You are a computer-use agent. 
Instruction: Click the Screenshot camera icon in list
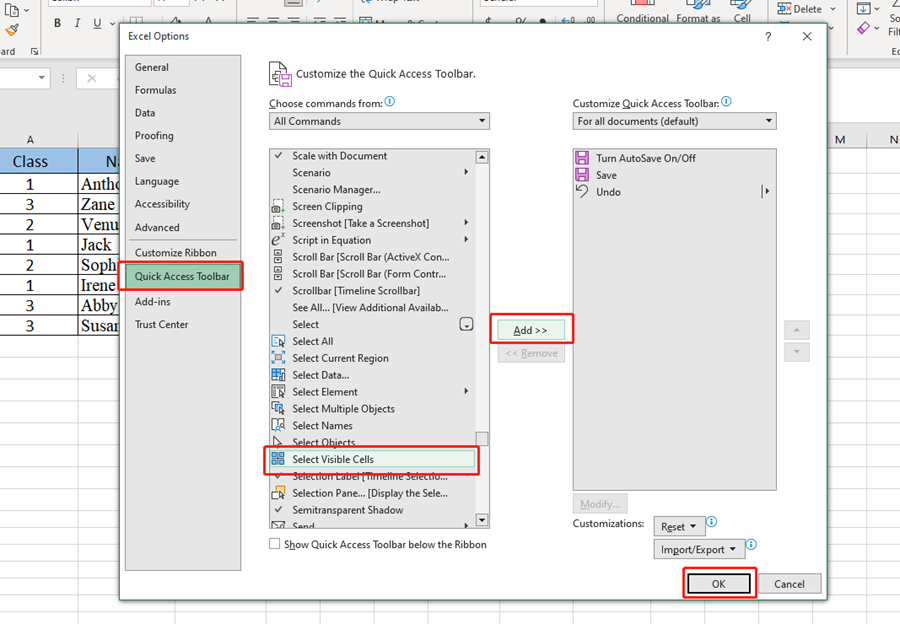(278, 223)
